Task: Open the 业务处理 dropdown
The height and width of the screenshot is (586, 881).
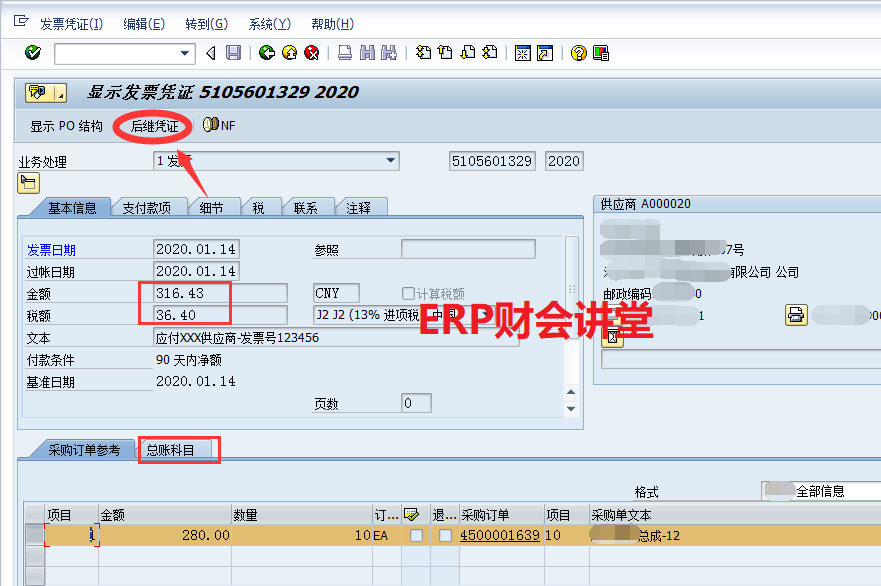Action: (391, 161)
